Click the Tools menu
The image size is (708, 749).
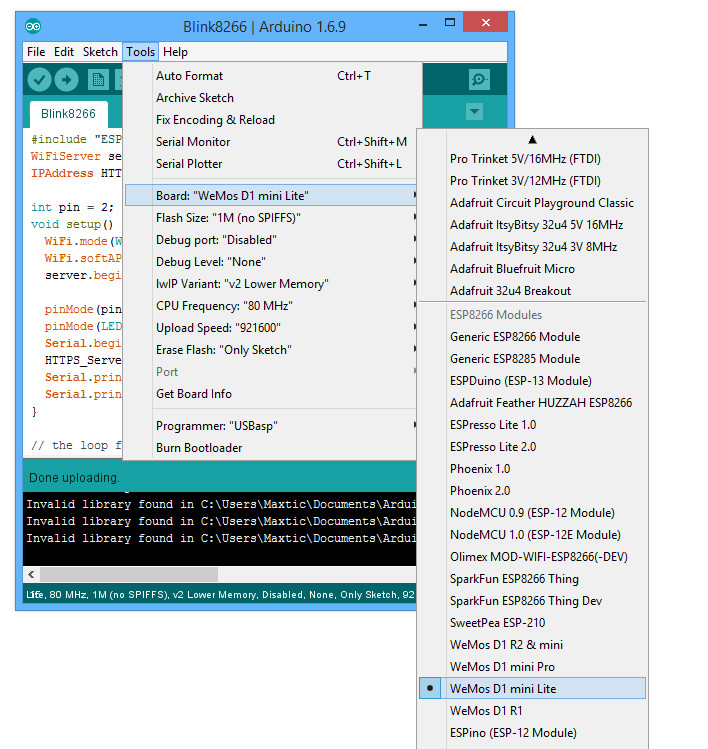pyautogui.click(x=140, y=52)
